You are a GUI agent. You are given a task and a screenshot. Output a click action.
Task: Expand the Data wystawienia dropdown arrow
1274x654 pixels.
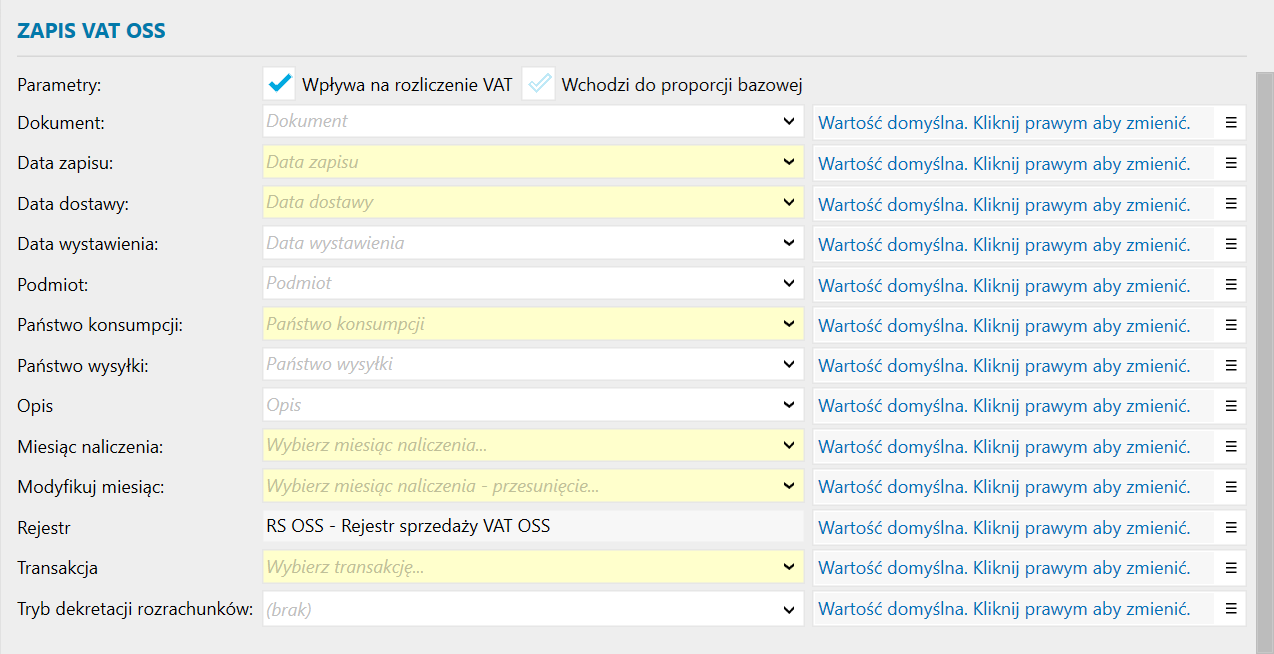pyautogui.click(x=789, y=243)
